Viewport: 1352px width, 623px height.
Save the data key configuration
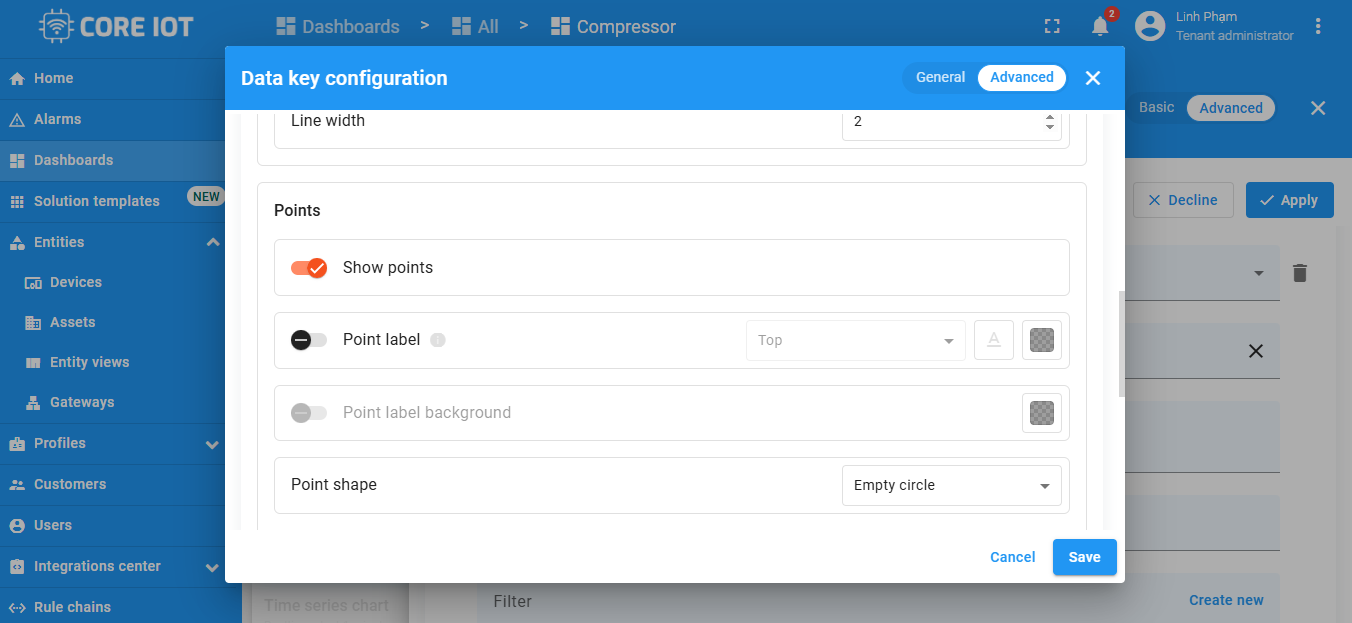1084,557
